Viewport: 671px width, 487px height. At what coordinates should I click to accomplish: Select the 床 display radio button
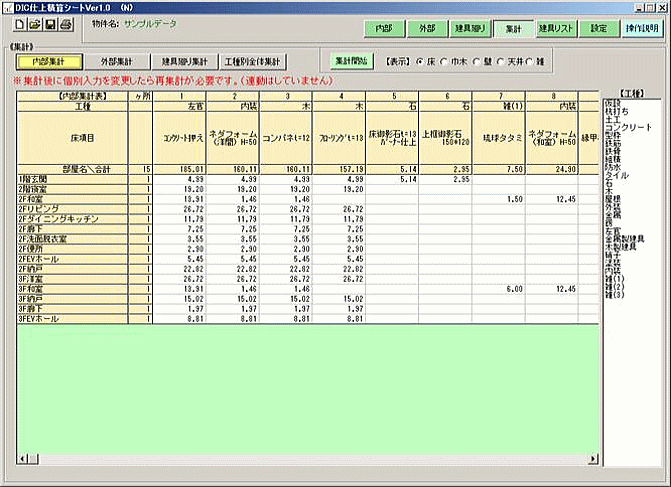(419, 62)
